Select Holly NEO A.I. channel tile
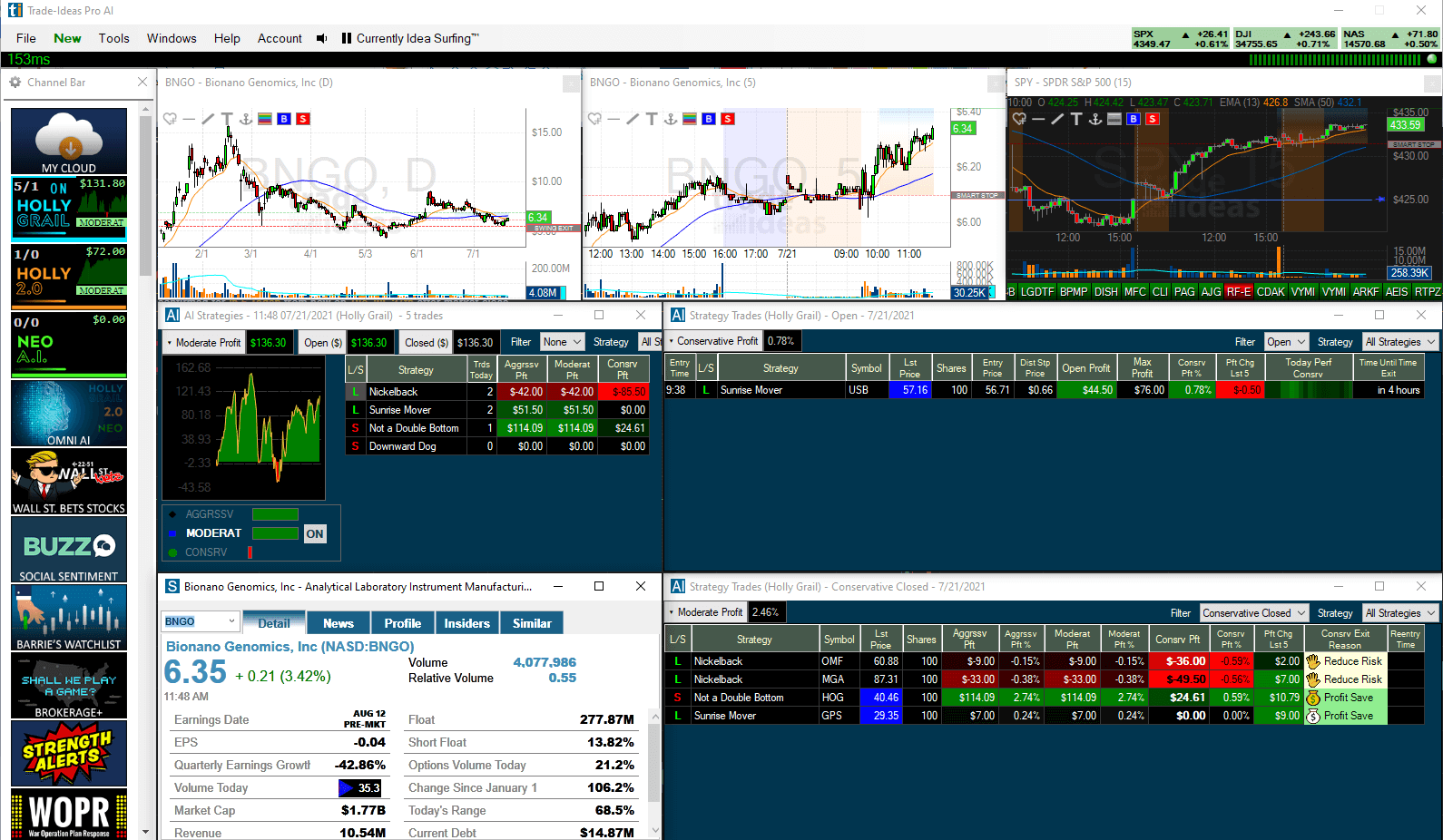This screenshot has height=840, width=1443. 69,345
